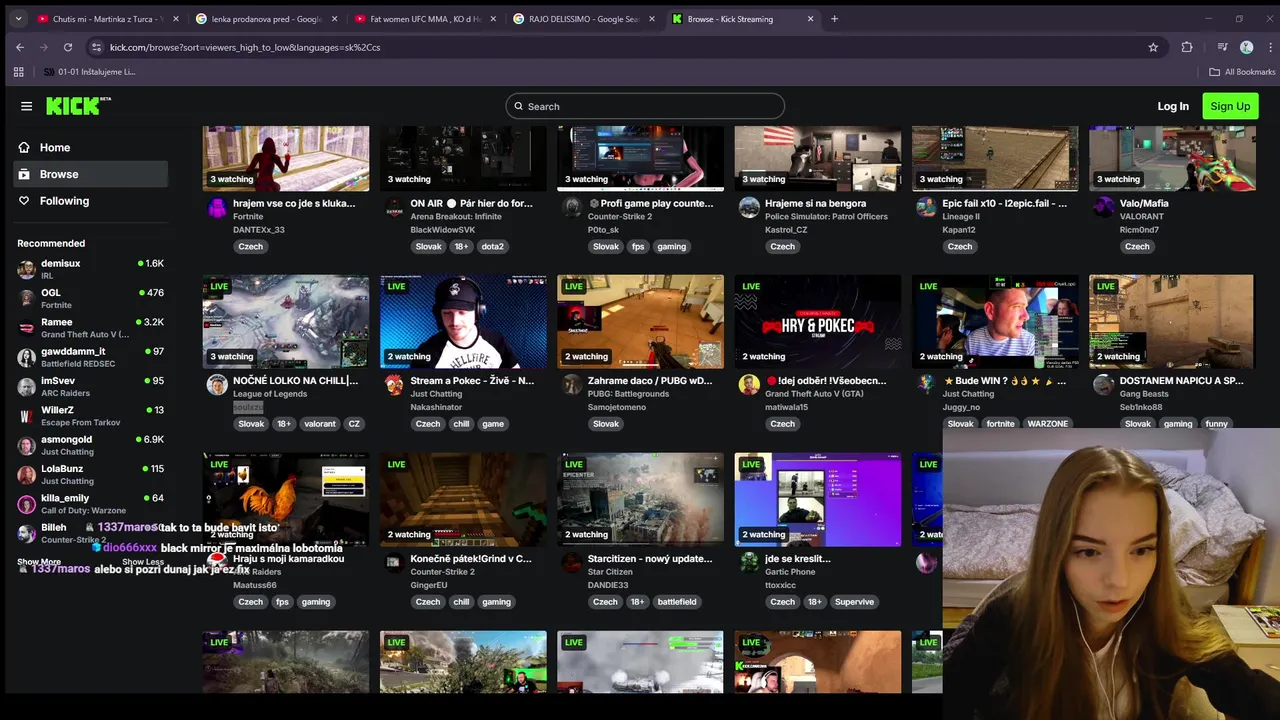Screen dimensions: 1280x720
Task: Open recommended channel asmongold
Action: (x=90, y=445)
